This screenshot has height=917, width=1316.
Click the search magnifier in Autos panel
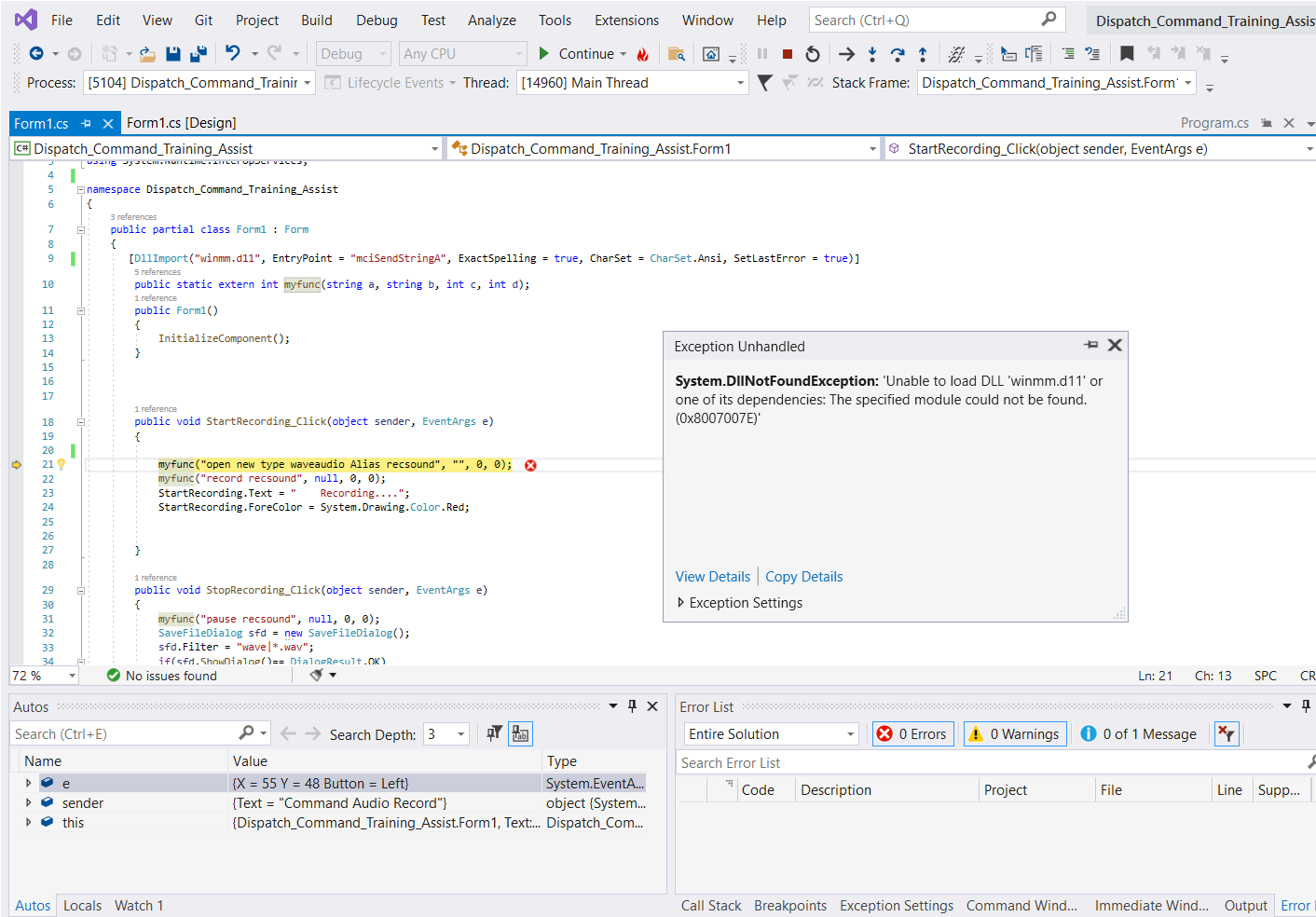tap(246, 733)
